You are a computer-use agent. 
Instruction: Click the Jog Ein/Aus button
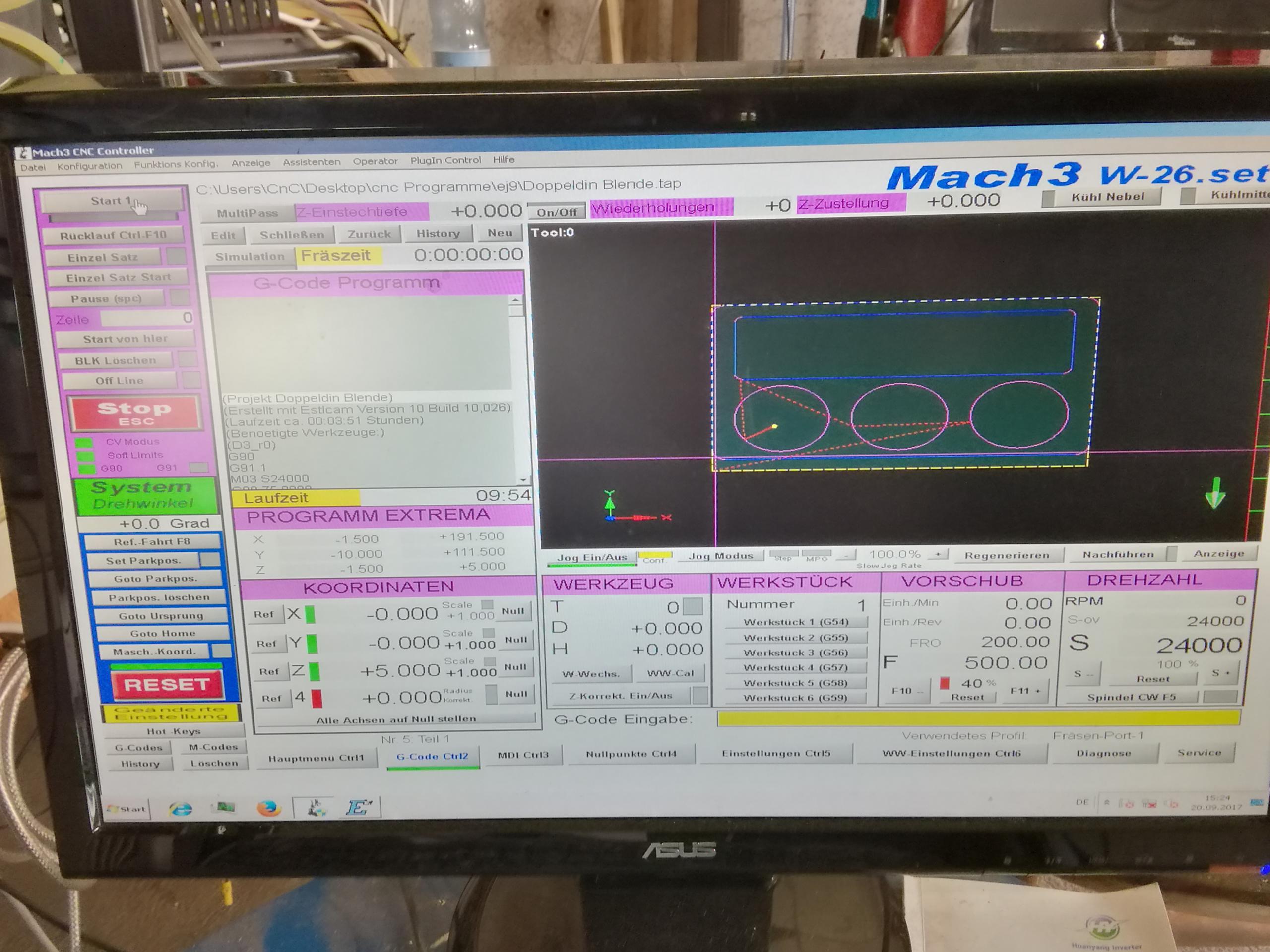[591, 557]
